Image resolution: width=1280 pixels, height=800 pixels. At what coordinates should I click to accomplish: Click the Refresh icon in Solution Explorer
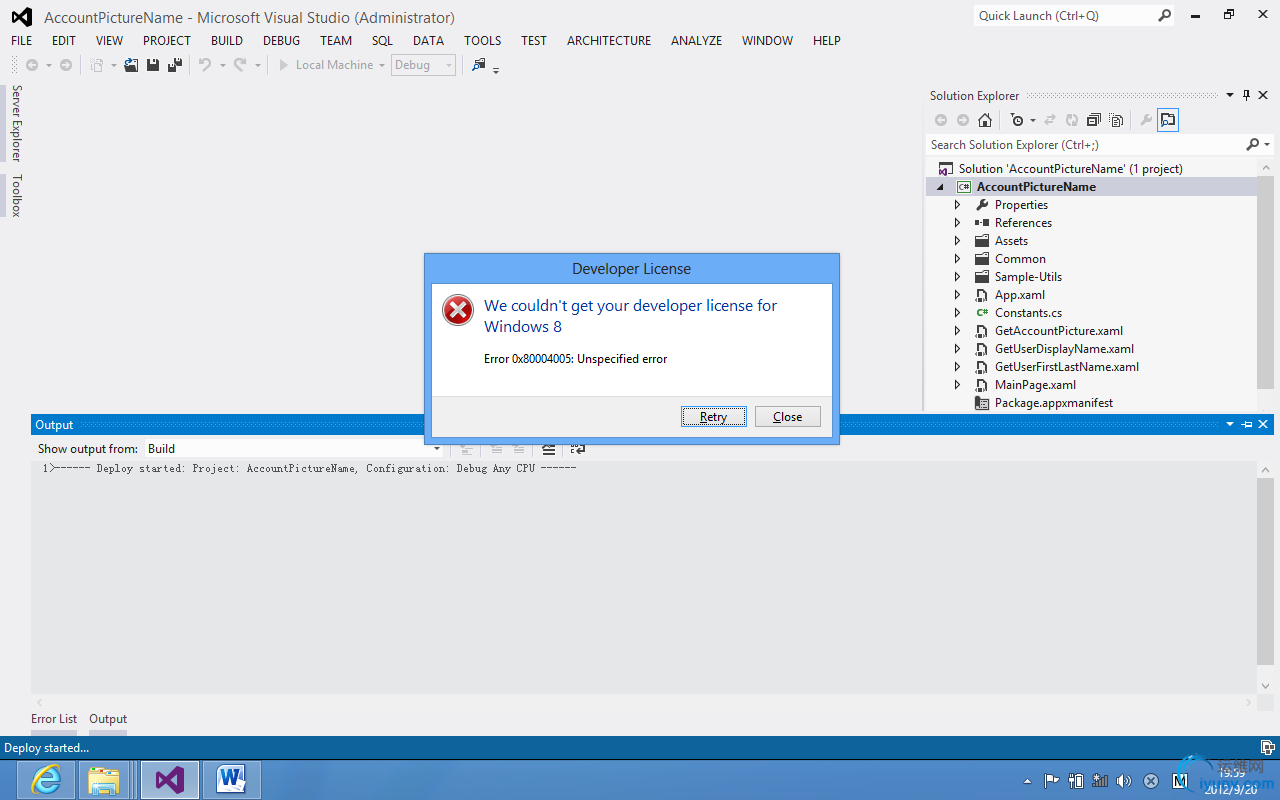click(x=1071, y=120)
